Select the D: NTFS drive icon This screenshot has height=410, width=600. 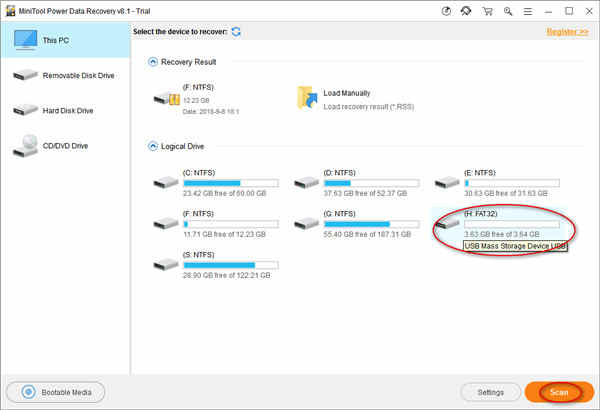click(x=306, y=183)
